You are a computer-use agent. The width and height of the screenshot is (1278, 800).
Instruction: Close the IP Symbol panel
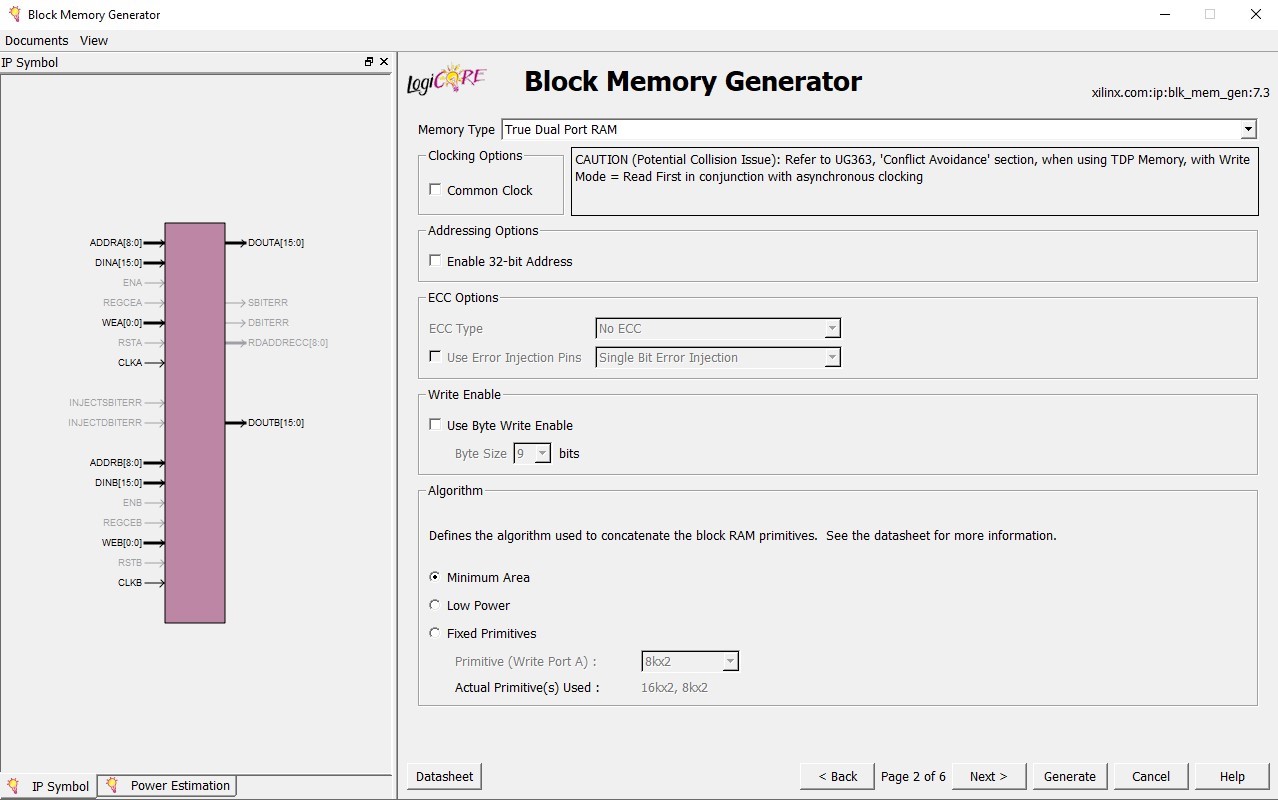click(x=384, y=62)
